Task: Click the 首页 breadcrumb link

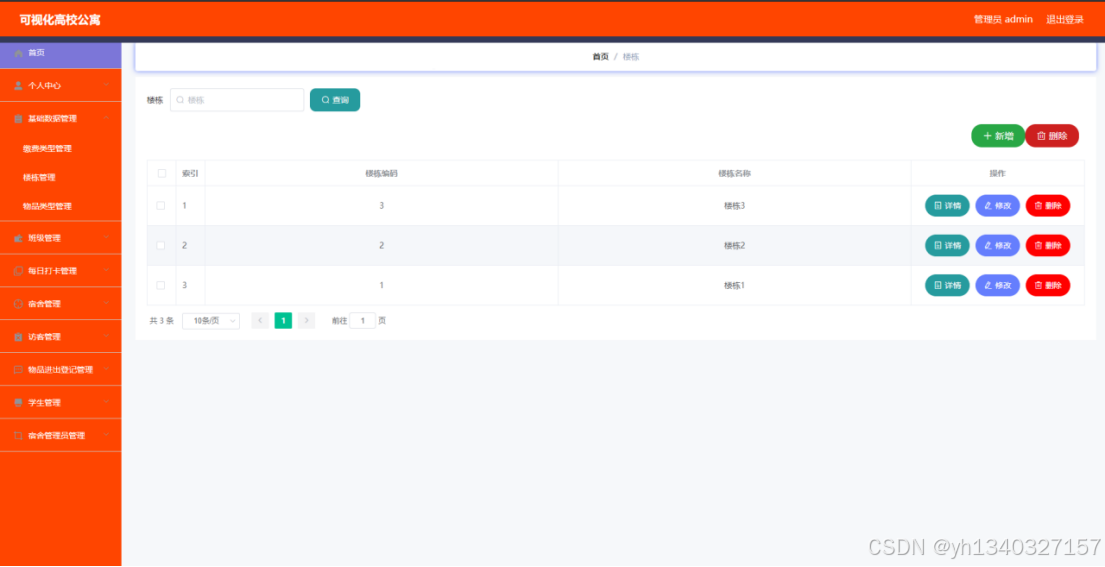Action: coord(600,57)
